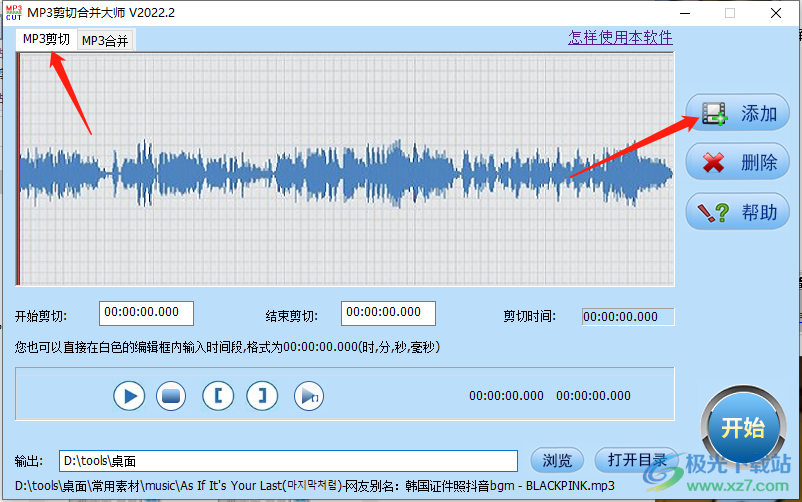The width and height of the screenshot is (802, 502).
Task: Click the 结束剪切 time input field
Action: point(388,313)
